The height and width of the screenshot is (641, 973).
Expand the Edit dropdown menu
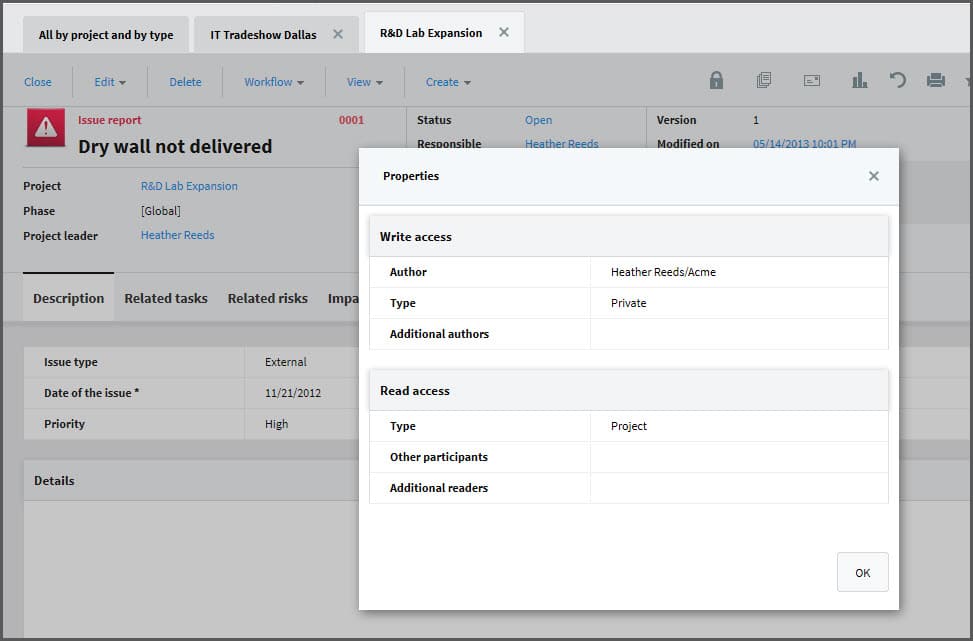click(110, 82)
